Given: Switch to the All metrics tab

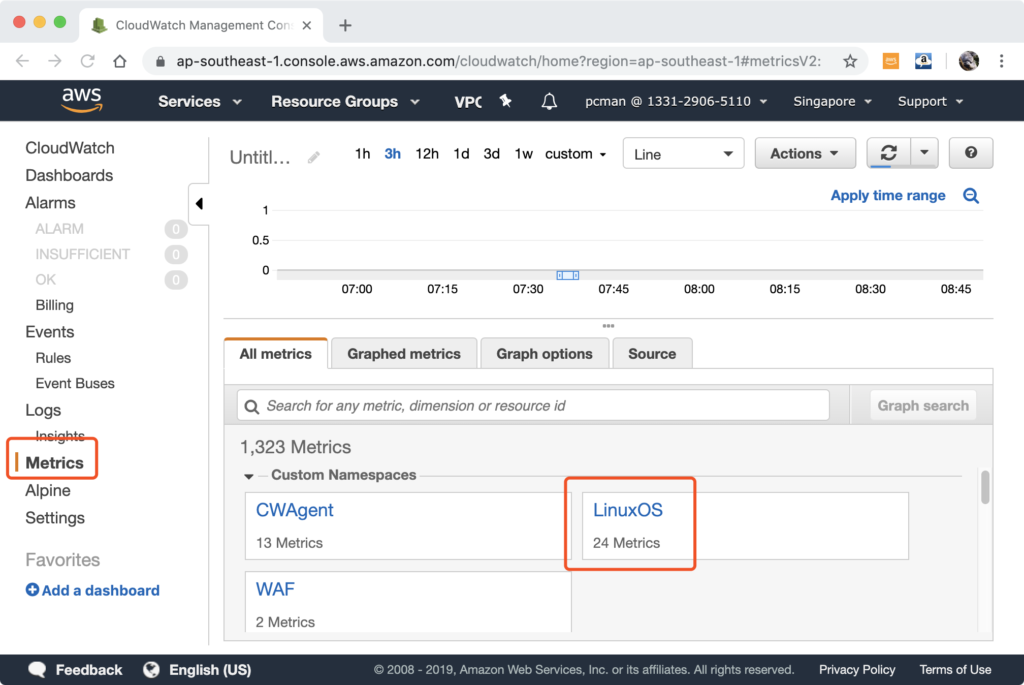Looking at the screenshot, I should (x=276, y=354).
